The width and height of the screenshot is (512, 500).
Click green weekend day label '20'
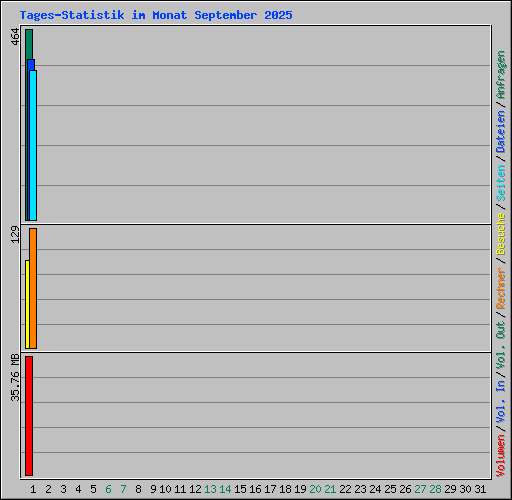(315, 489)
